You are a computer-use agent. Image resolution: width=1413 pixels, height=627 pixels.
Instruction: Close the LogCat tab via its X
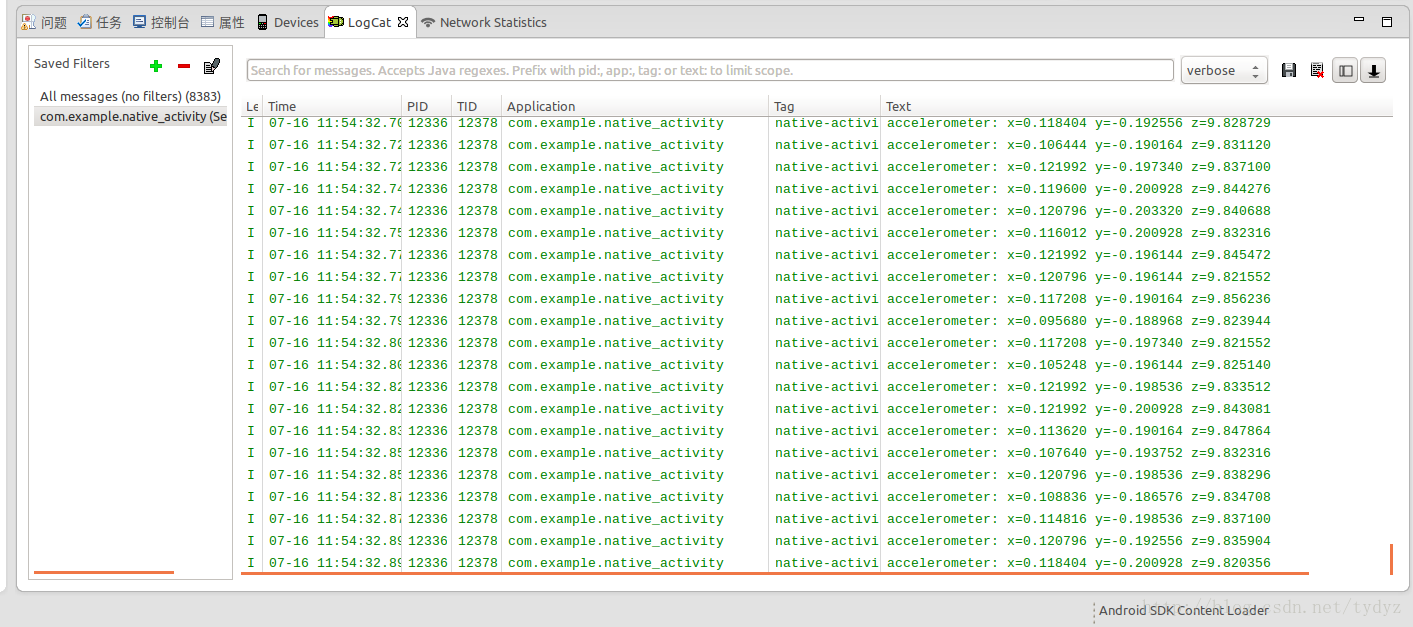coord(403,22)
